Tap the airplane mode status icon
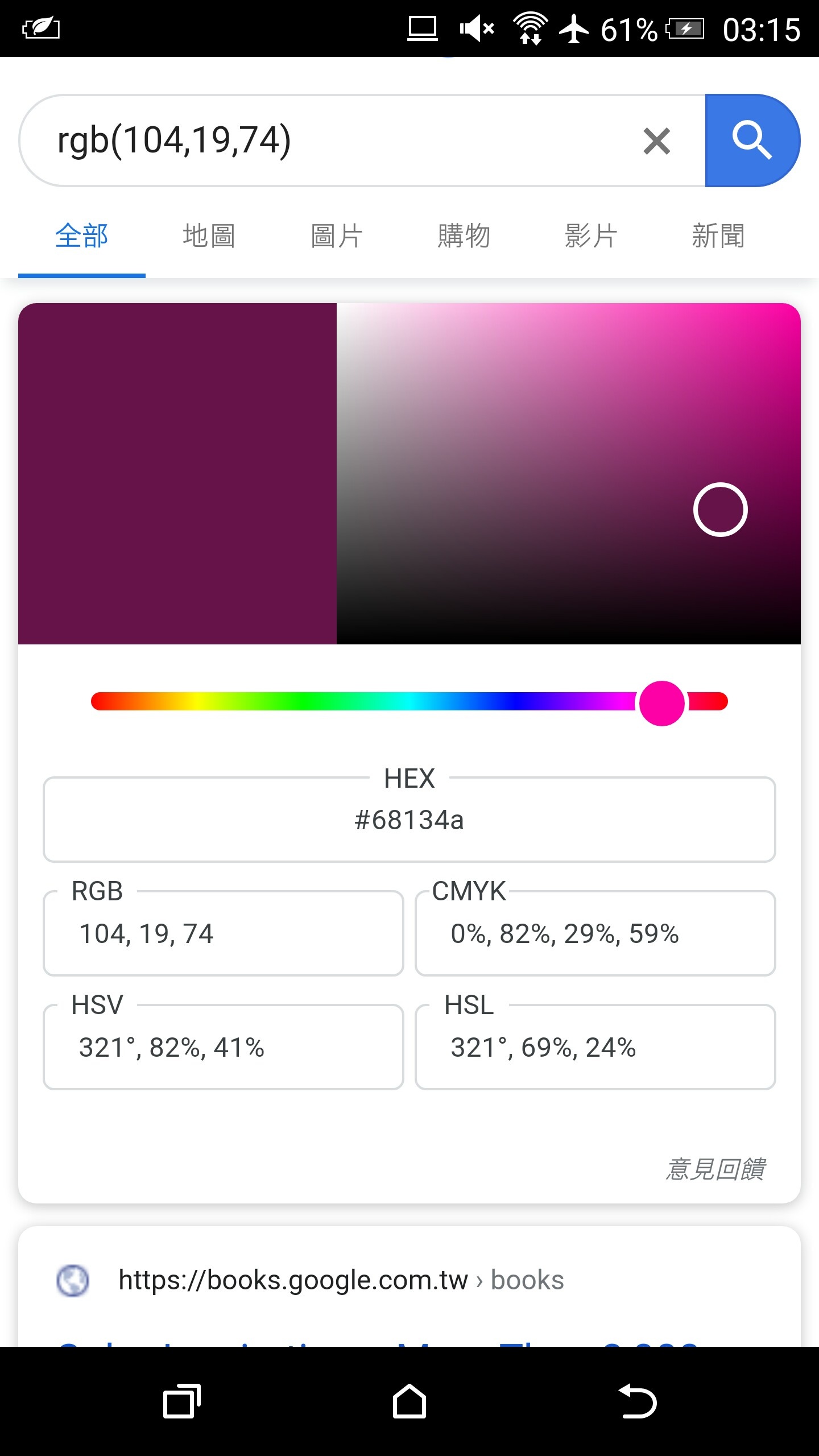Viewport: 819px width, 1456px height. tap(574, 28)
